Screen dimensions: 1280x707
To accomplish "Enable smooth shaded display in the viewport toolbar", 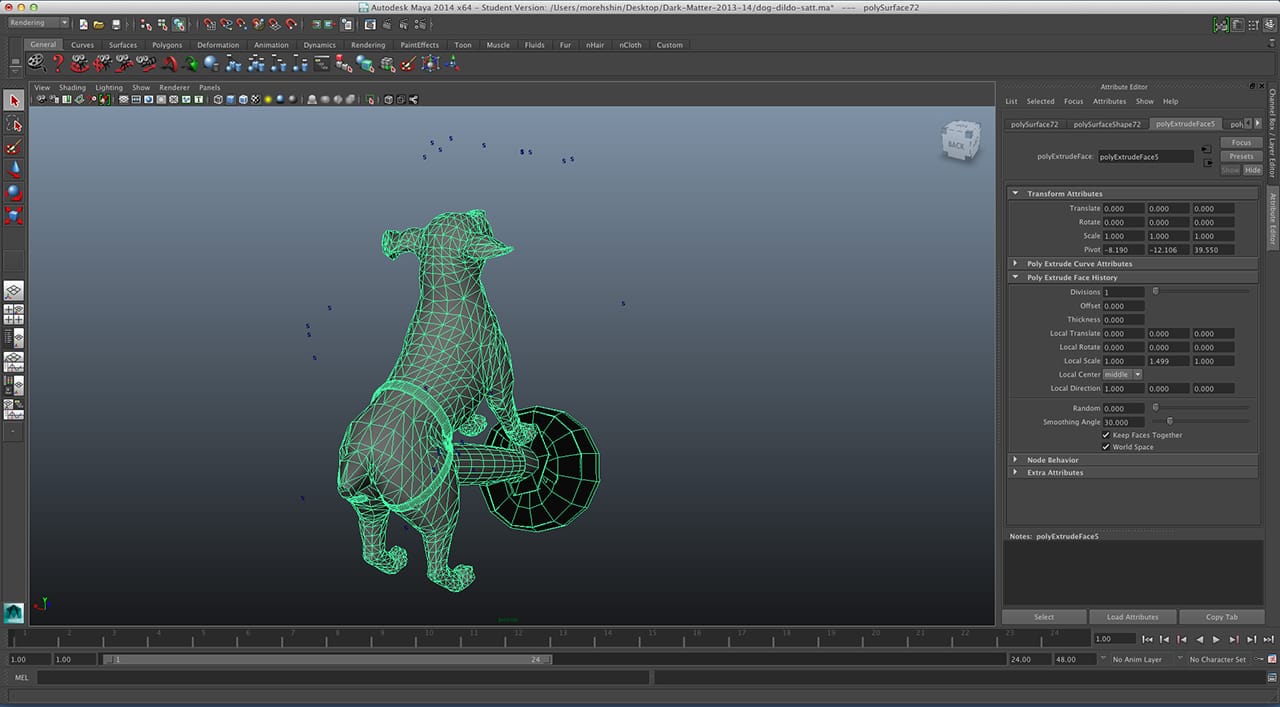I will [229, 100].
